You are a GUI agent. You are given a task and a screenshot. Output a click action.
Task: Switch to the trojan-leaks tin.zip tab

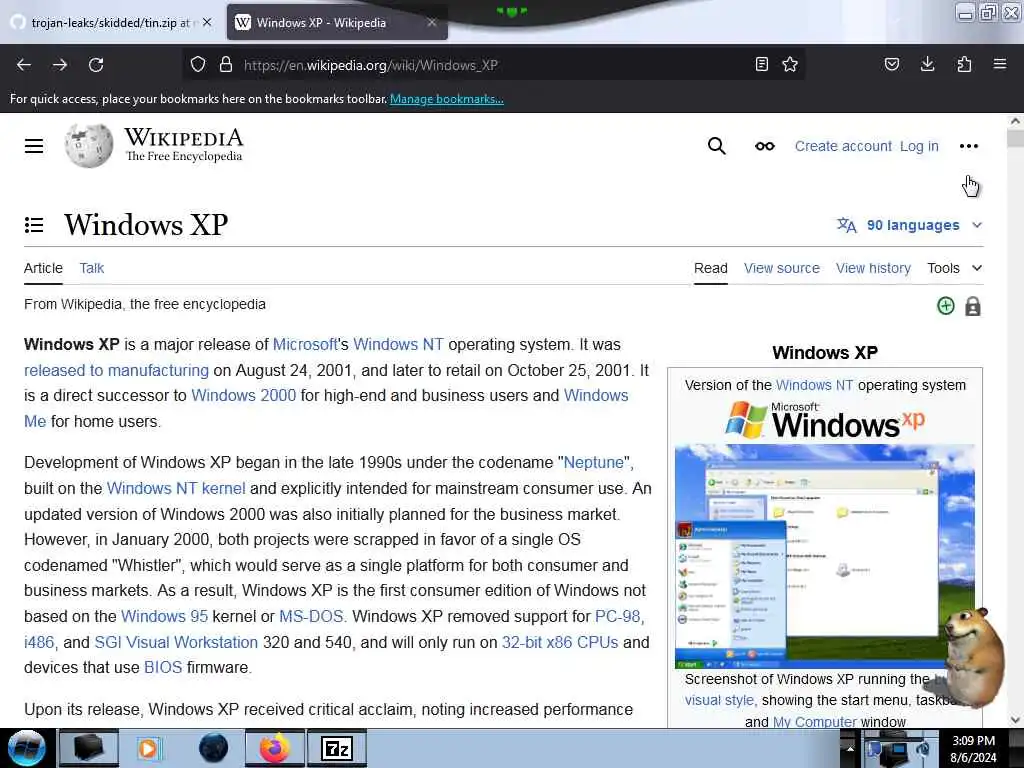tap(111, 22)
